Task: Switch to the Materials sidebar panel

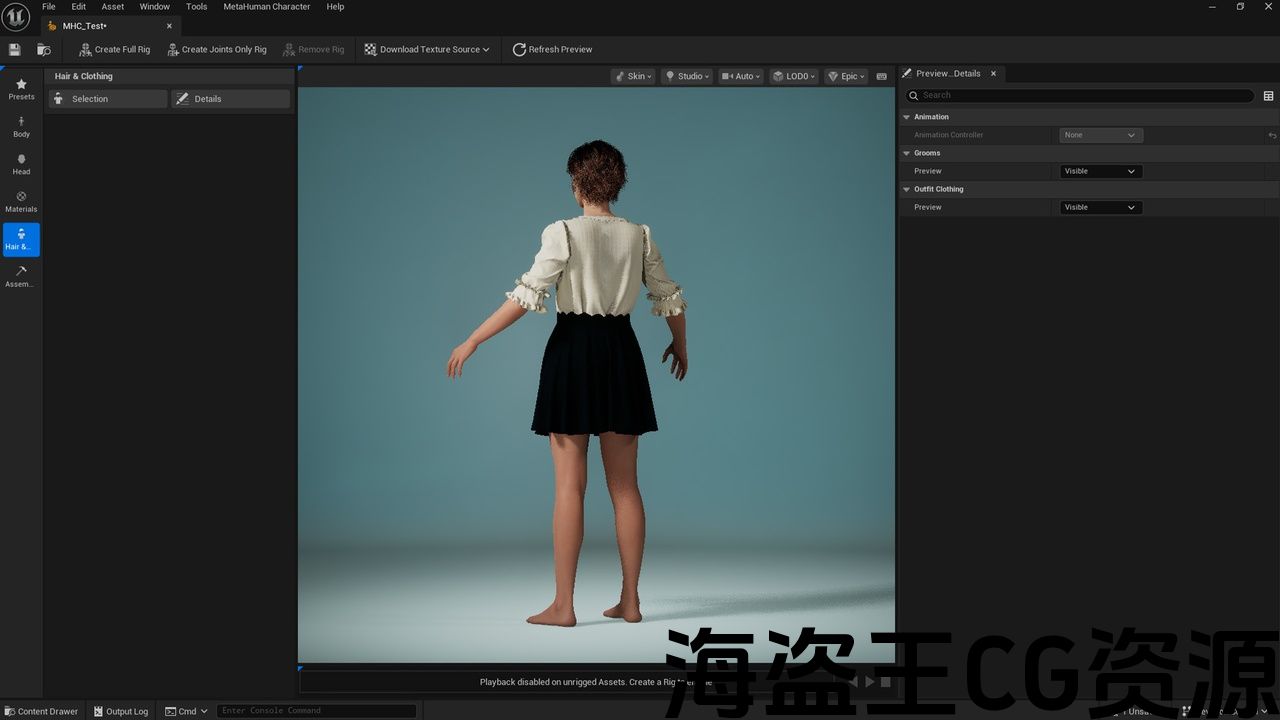Action: click(21, 202)
